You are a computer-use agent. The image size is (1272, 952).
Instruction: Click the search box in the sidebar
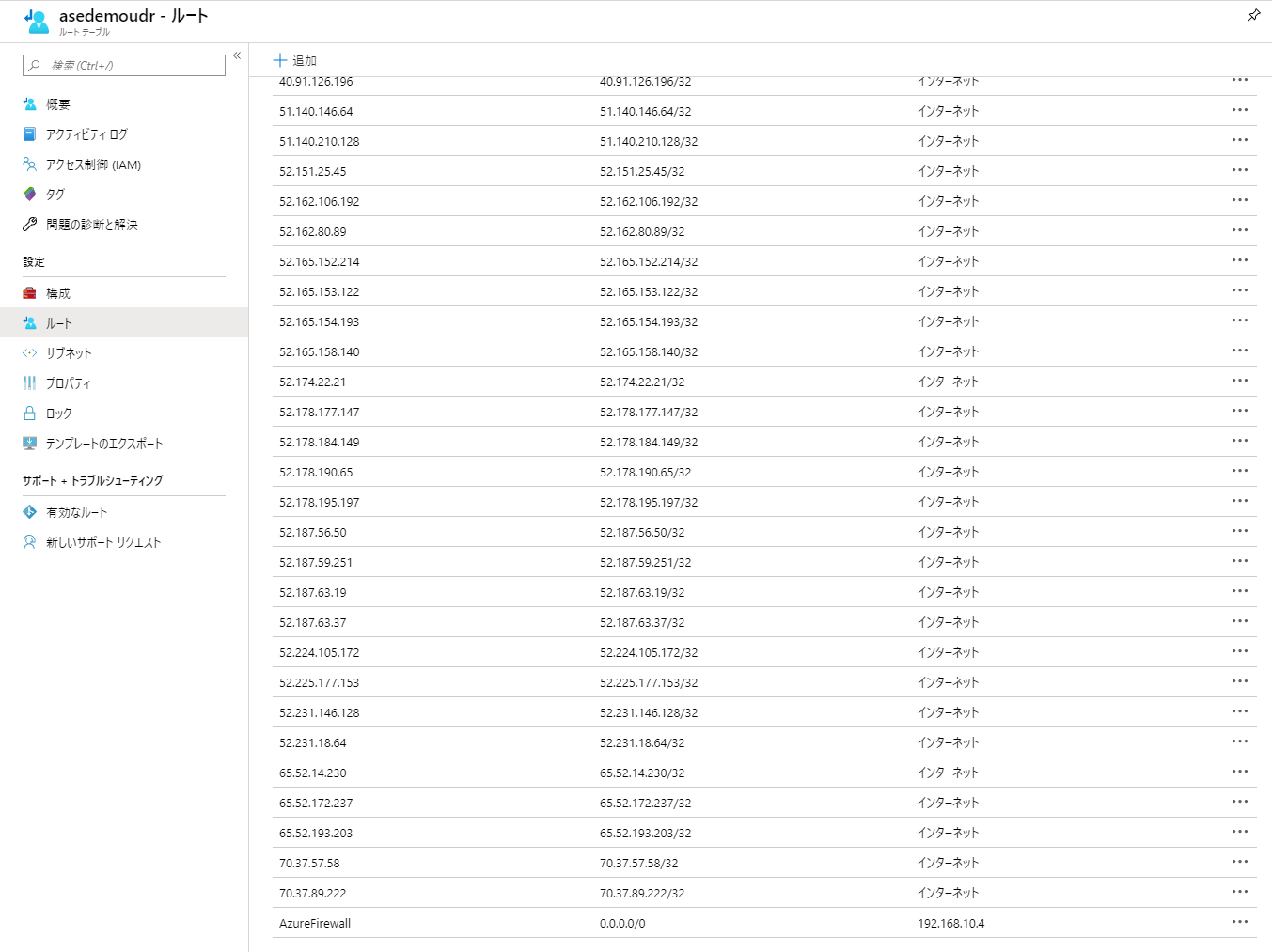pos(124,65)
